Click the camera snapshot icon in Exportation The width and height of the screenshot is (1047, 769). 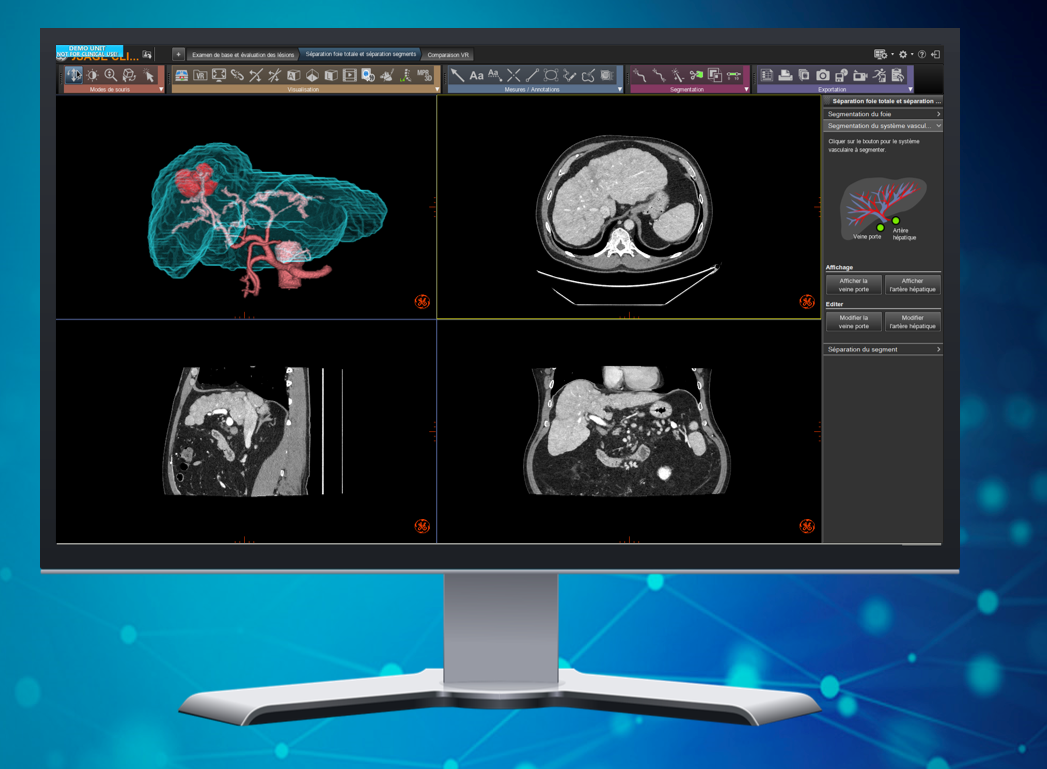(823, 76)
